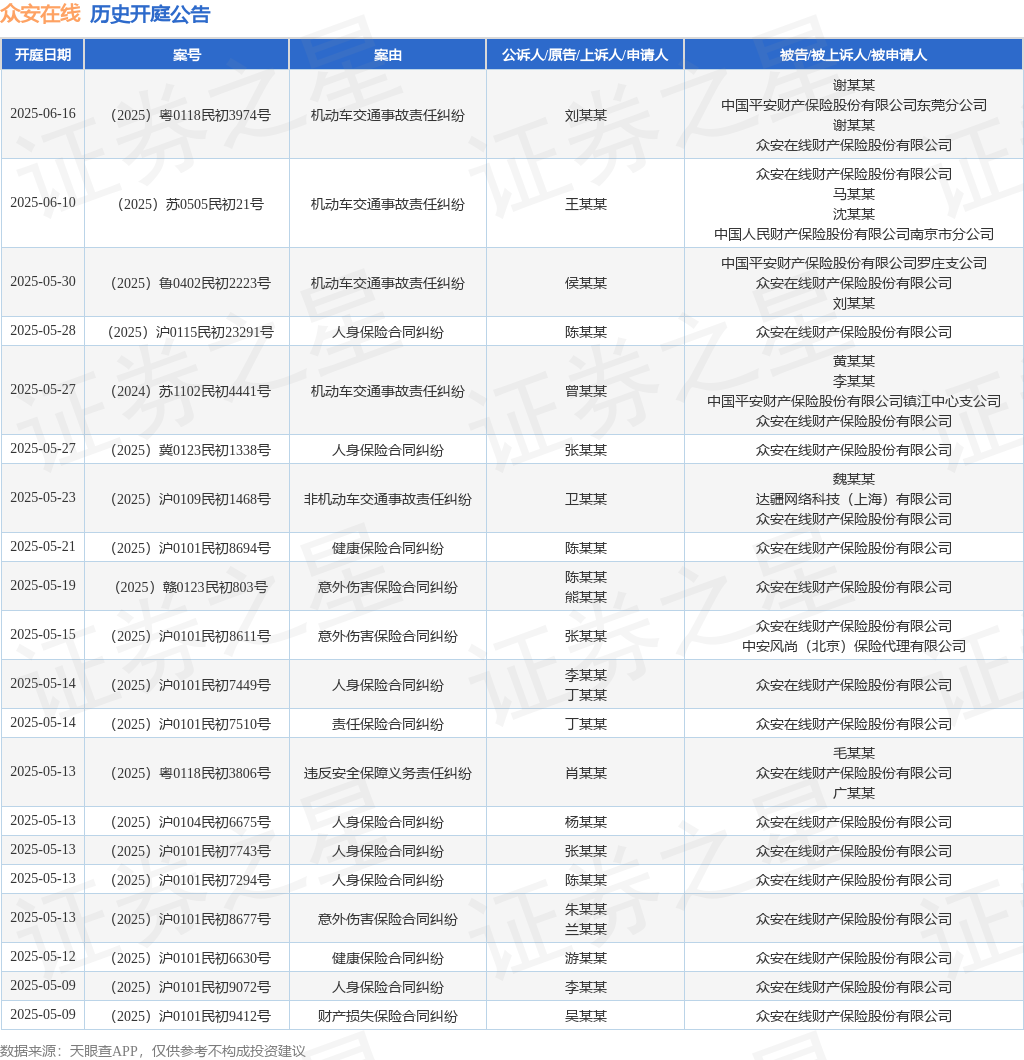Select the 被告/被上诉人/被申请人 column header
1024x1060 pixels.
click(x=853, y=55)
